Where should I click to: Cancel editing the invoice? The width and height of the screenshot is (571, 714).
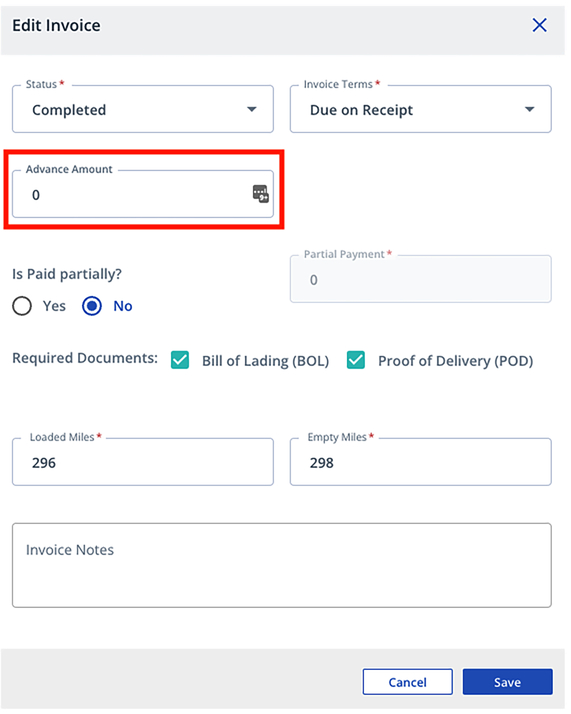pos(407,682)
